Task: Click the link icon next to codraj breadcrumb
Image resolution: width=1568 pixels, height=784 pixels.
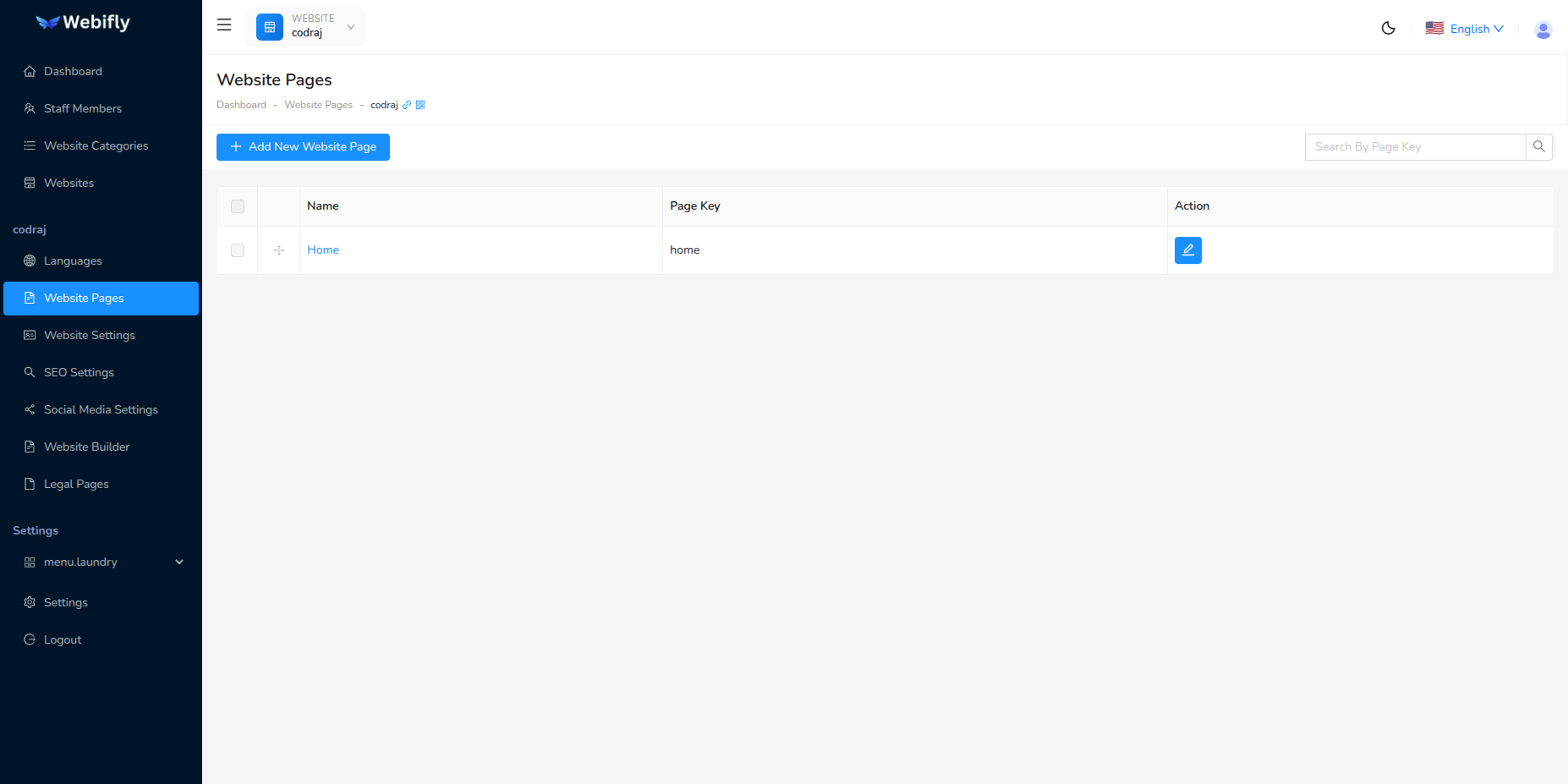Action: pyautogui.click(x=407, y=104)
